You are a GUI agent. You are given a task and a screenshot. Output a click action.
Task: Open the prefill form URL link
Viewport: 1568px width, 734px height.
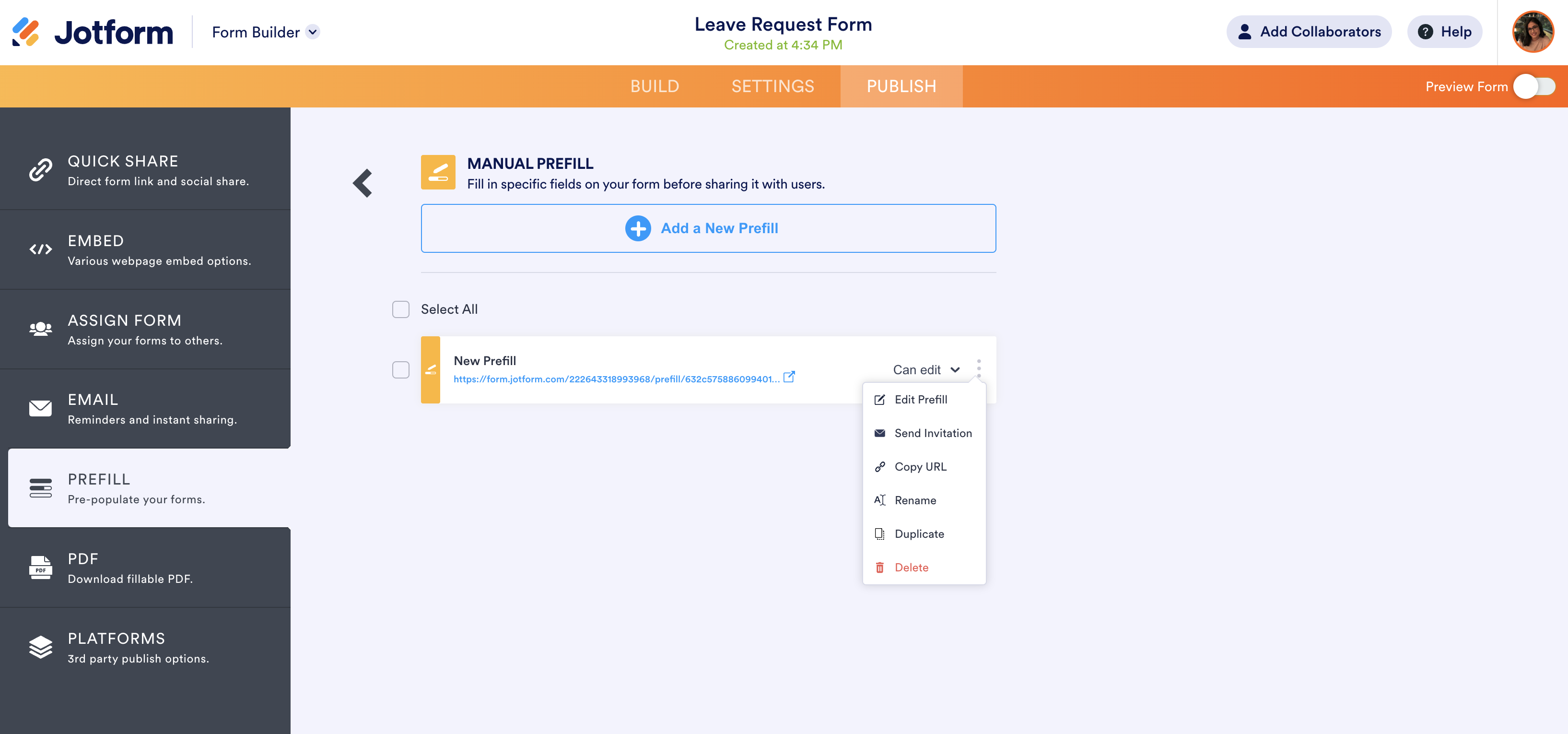point(616,379)
